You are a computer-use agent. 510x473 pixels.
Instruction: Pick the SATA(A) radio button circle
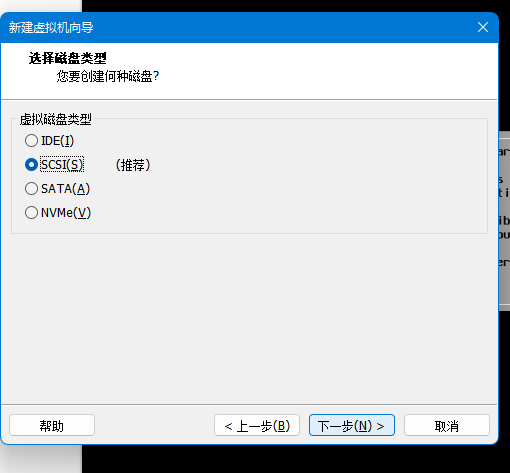point(31,189)
